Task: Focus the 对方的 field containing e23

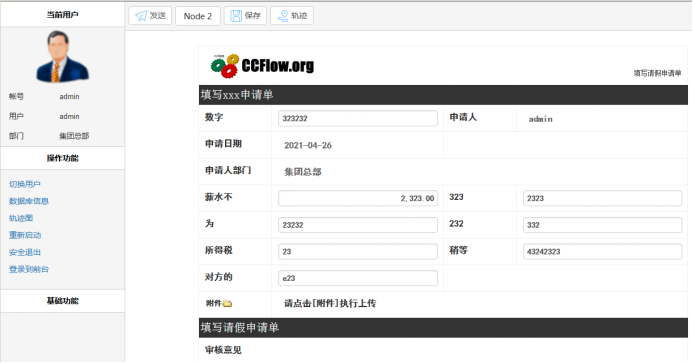Action: pyautogui.click(x=358, y=278)
